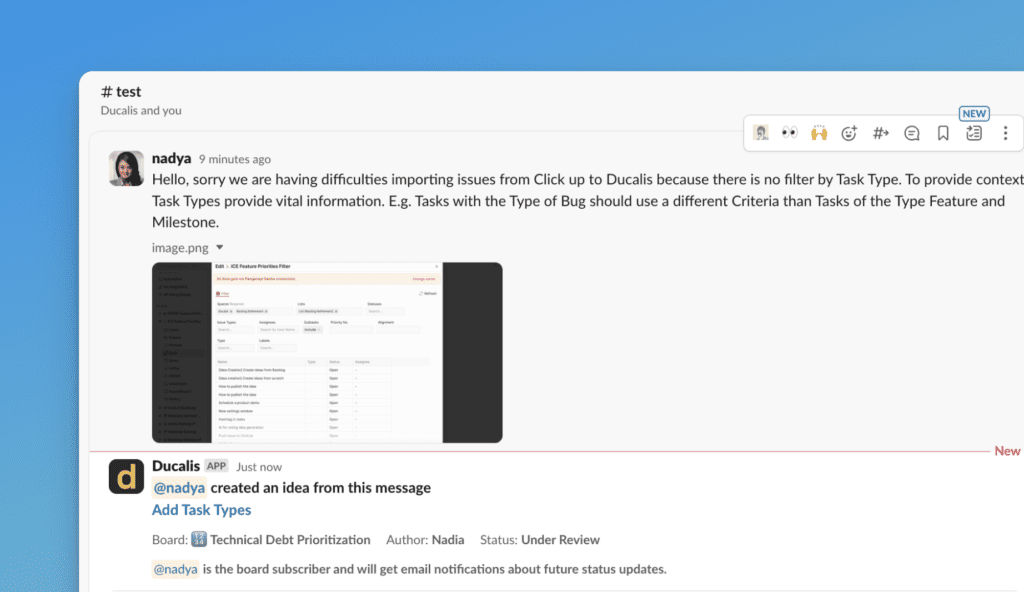Image resolution: width=1024 pixels, height=592 pixels.
Task: Open the Add Task Types idea link
Action: click(x=201, y=510)
